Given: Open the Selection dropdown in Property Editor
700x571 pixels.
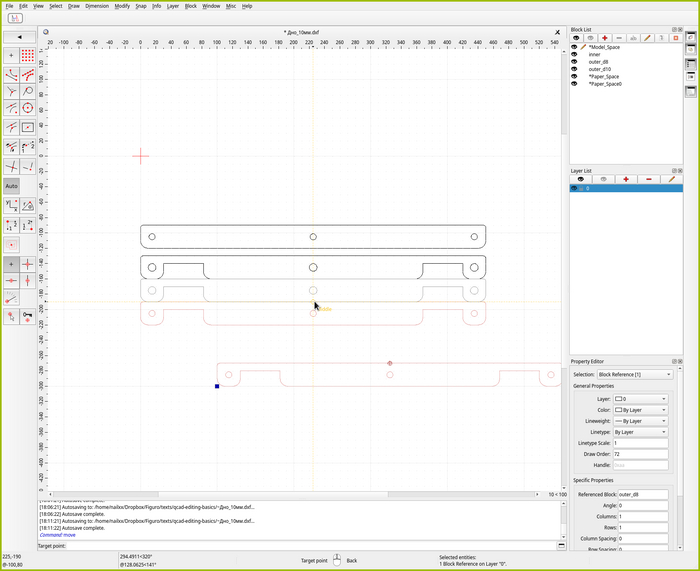Looking at the screenshot, I should pos(633,374).
